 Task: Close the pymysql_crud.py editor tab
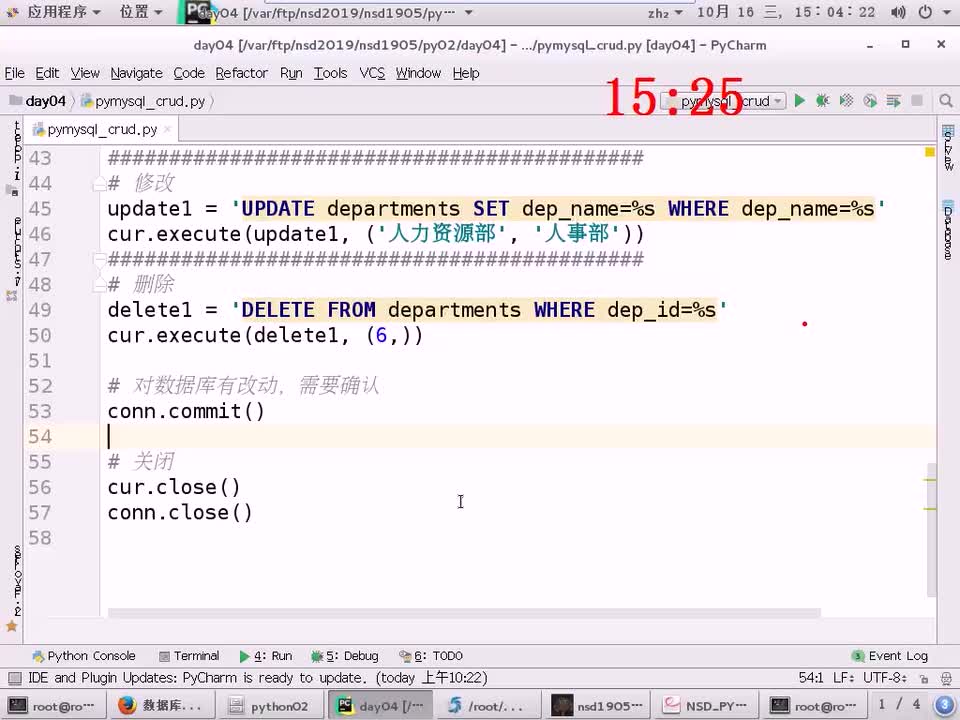point(167,129)
